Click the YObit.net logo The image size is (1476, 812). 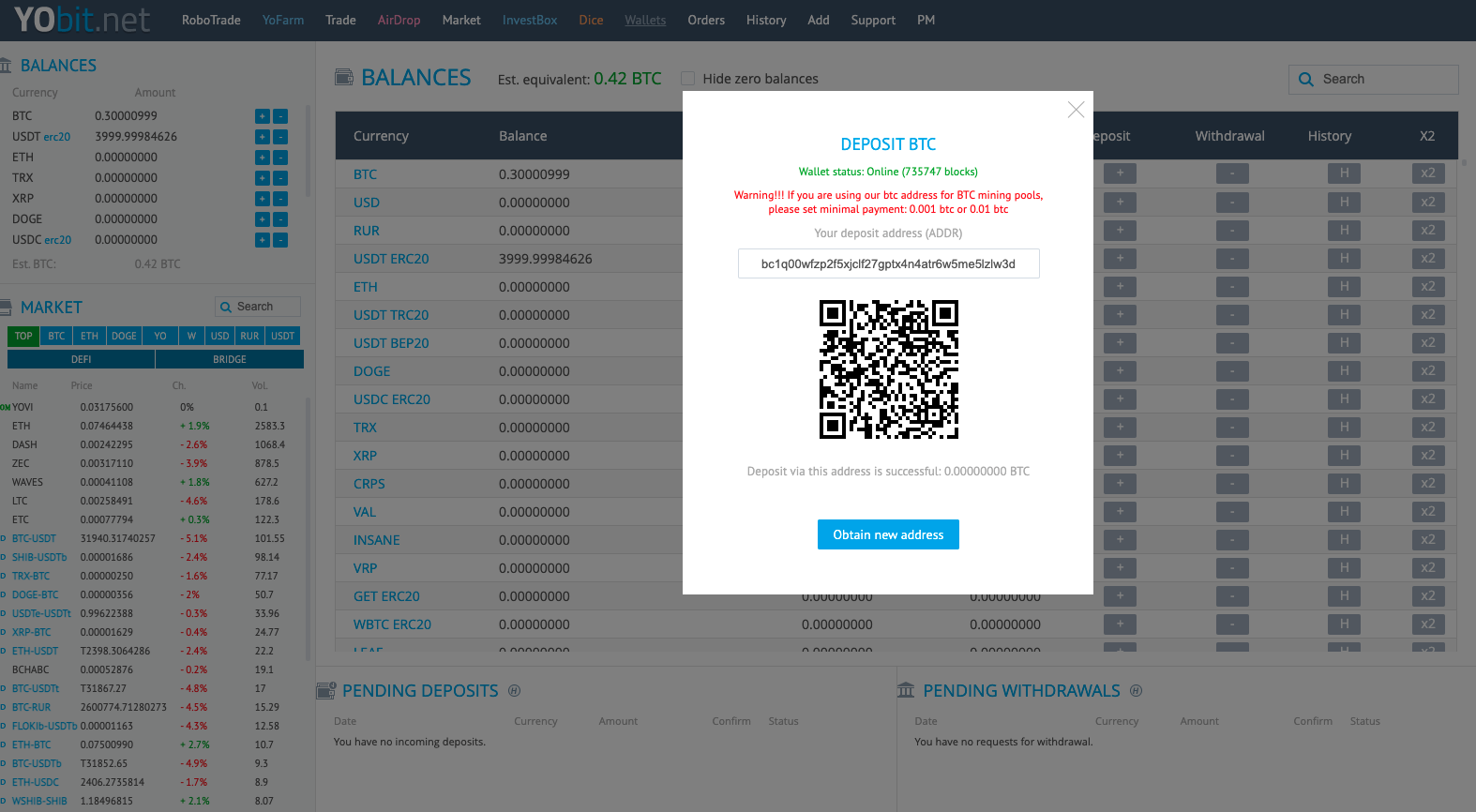click(82, 20)
